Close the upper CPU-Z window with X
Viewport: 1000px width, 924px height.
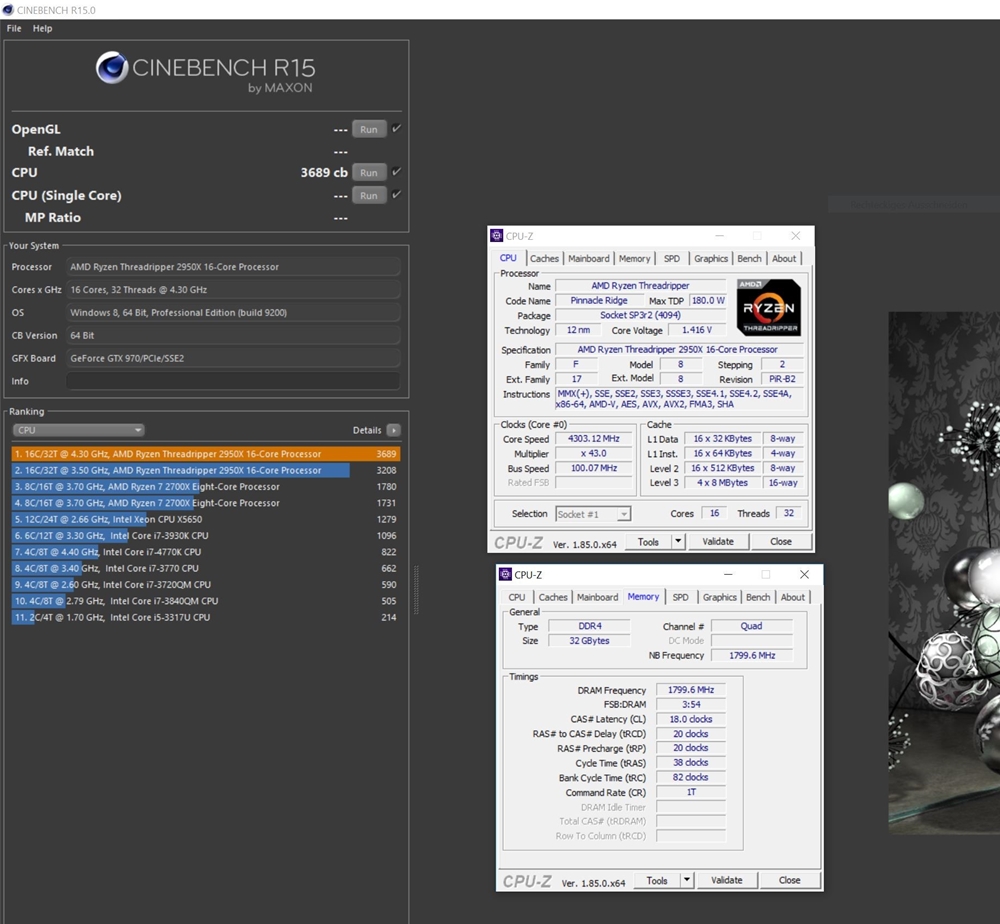[x=795, y=236]
